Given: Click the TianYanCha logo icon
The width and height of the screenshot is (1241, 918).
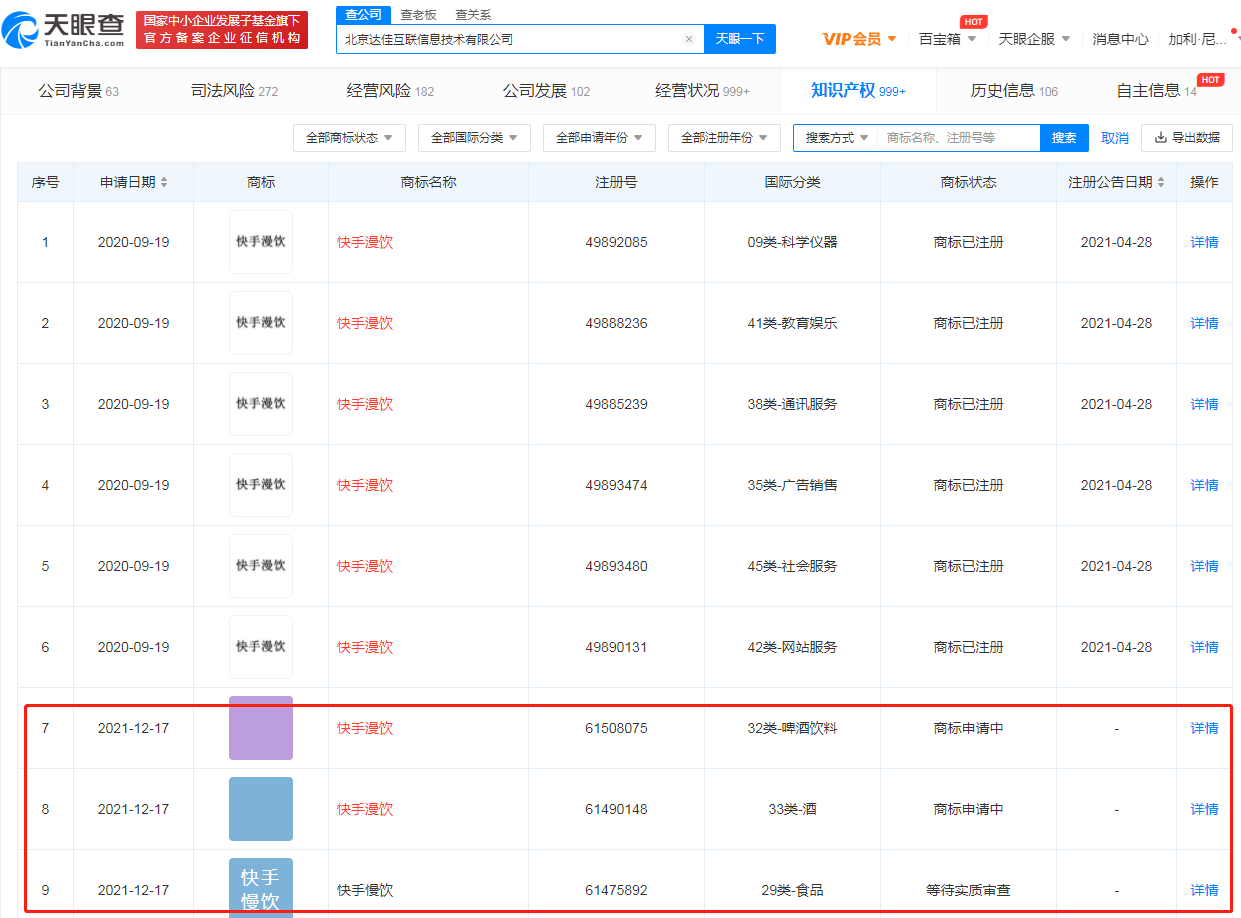Looking at the screenshot, I should [20, 31].
